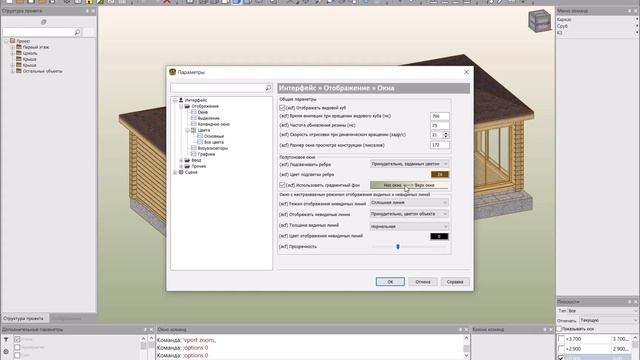This screenshot has height=360, width=640.
Task: Select Сруб in the commands menu panel
Action: point(562,26)
